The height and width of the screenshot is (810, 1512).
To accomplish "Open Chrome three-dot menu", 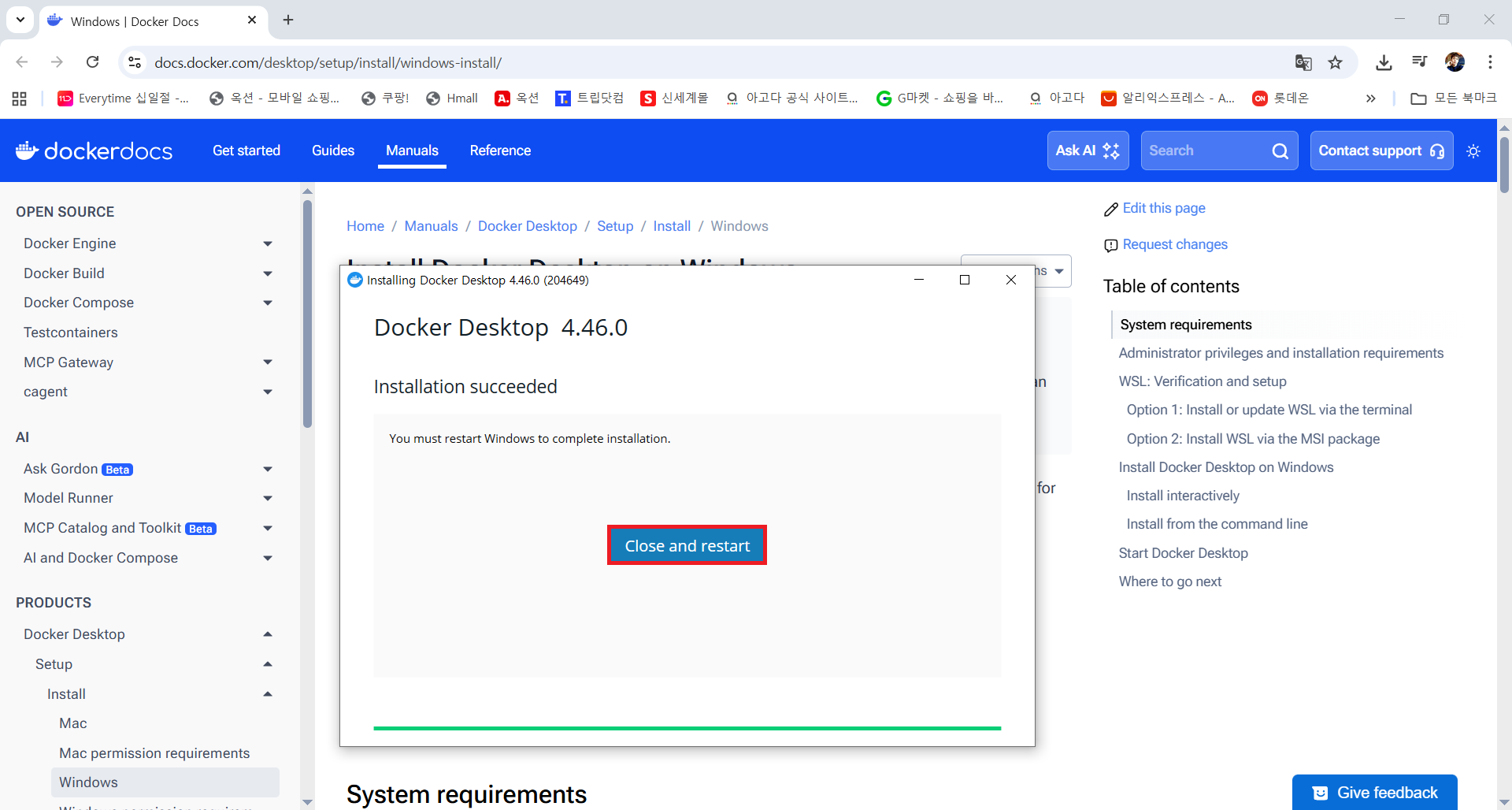I will (x=1490, y=62).
